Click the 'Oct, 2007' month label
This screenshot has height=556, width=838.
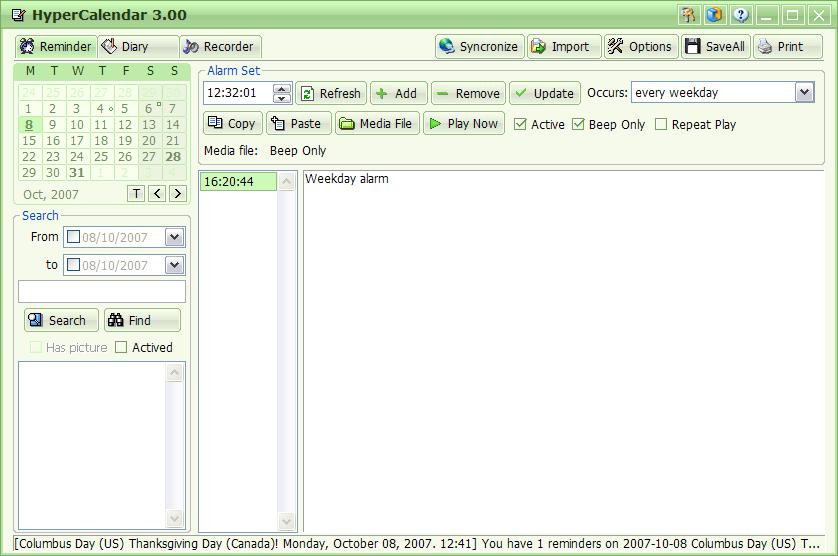pos(51,195)
